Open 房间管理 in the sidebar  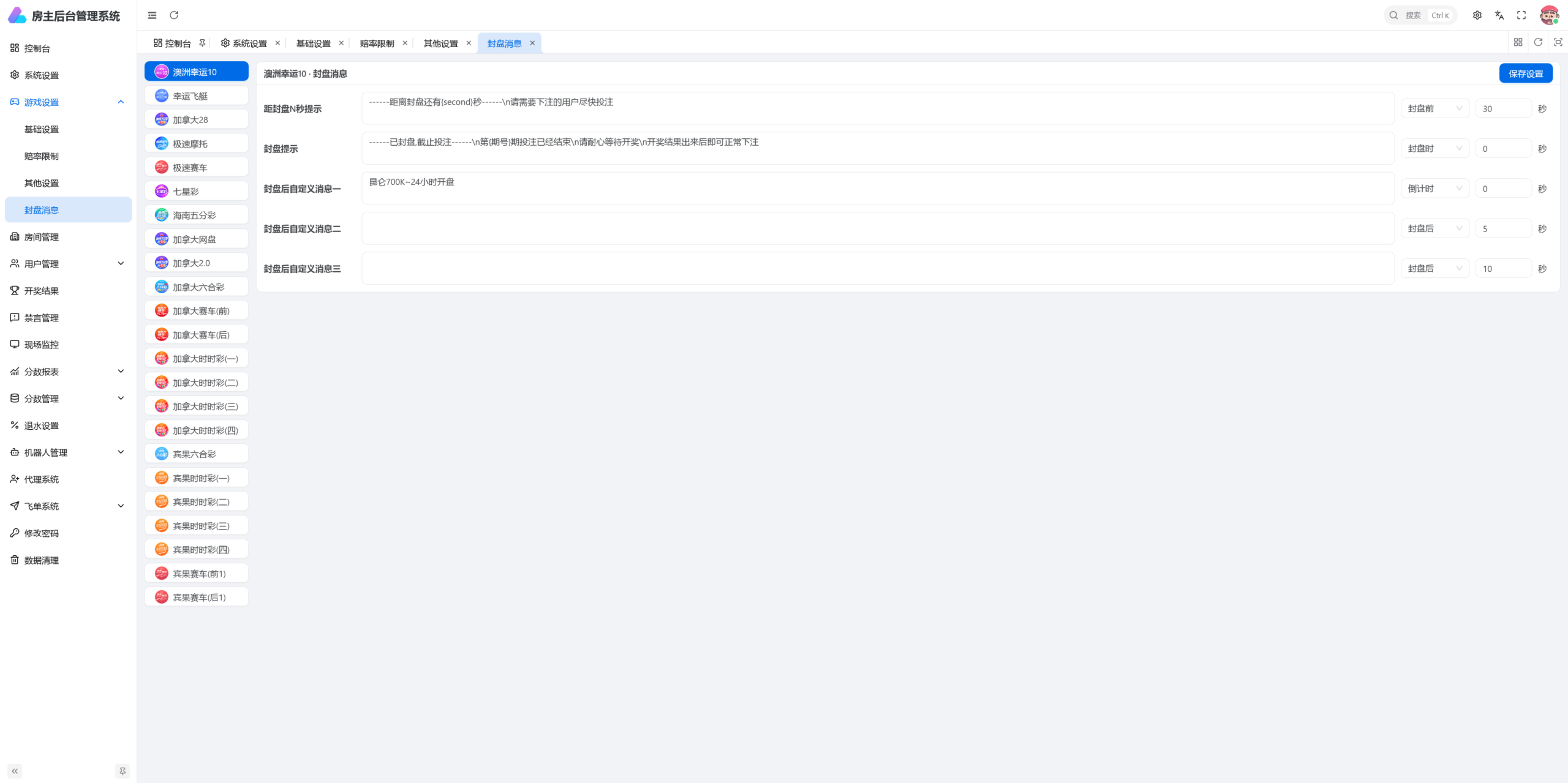pyautogui.click(x=68, y=237)
